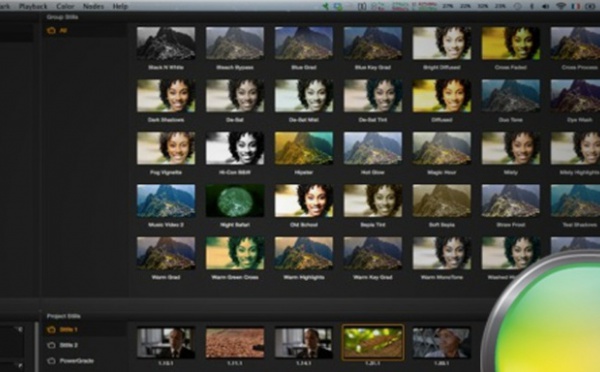Select the Warm Grad look thumbnail

coord(166,253)
